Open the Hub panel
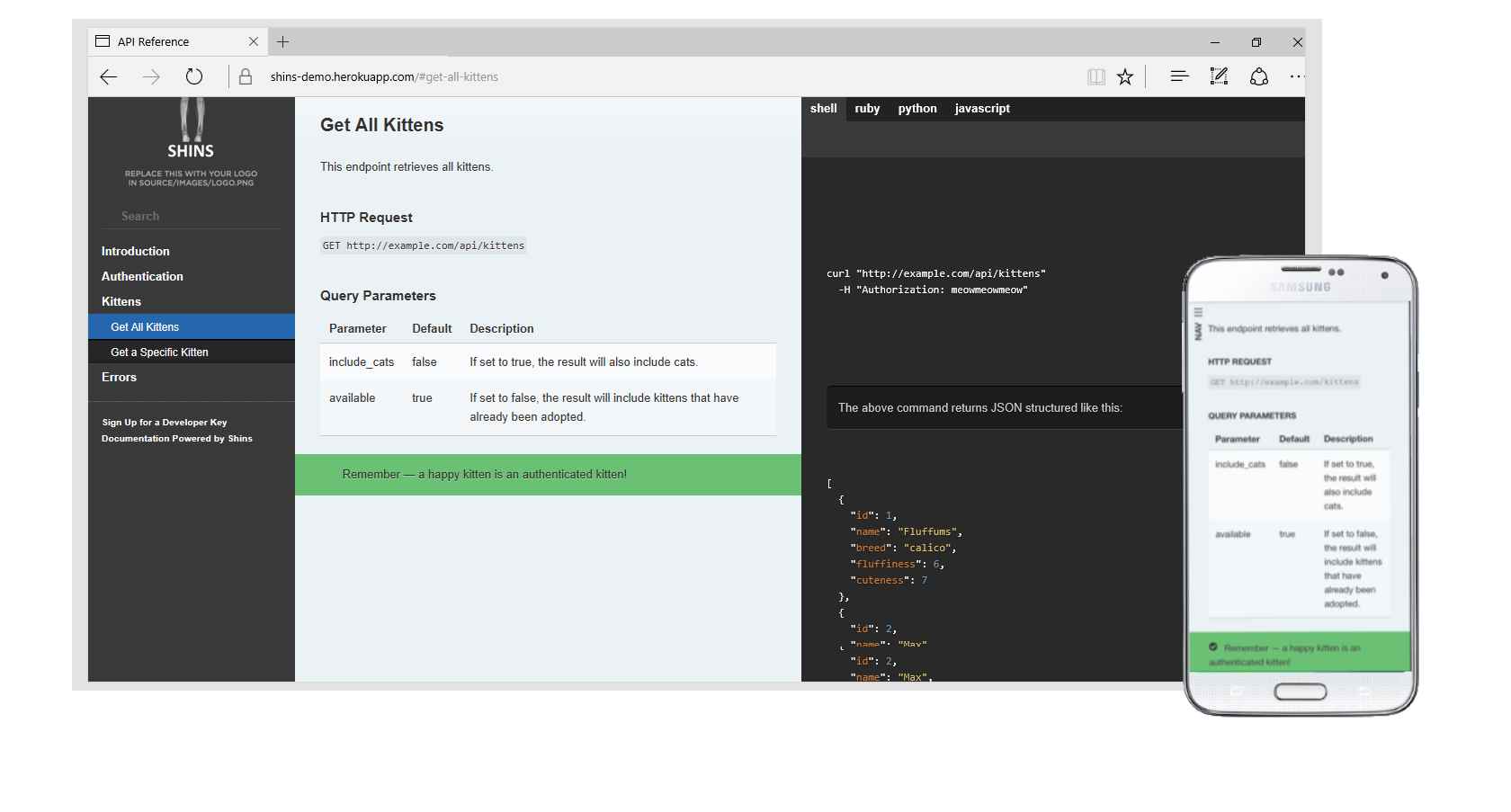Screen dimensions: 1511x812 point(1179,76)
